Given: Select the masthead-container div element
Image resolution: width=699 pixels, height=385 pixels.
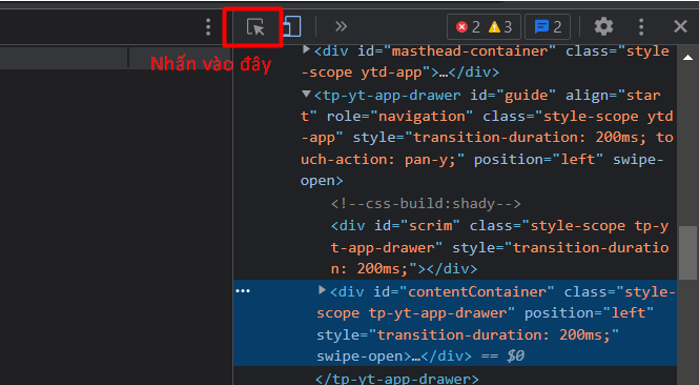Looking at the screenshot, I should coord(485,61).
